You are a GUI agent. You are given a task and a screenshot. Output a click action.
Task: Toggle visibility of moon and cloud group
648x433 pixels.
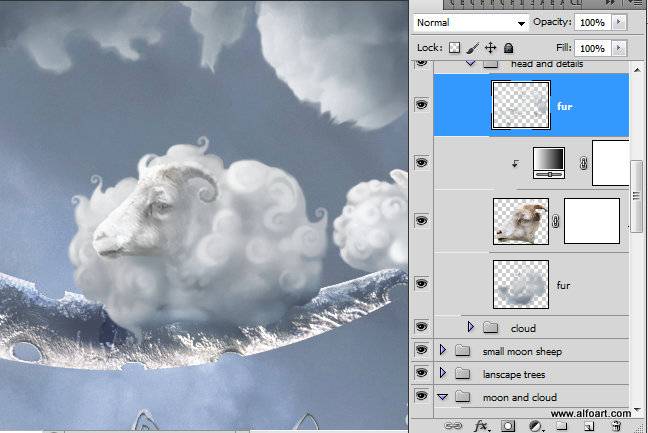pyautogui.click(x=421, y=396)
